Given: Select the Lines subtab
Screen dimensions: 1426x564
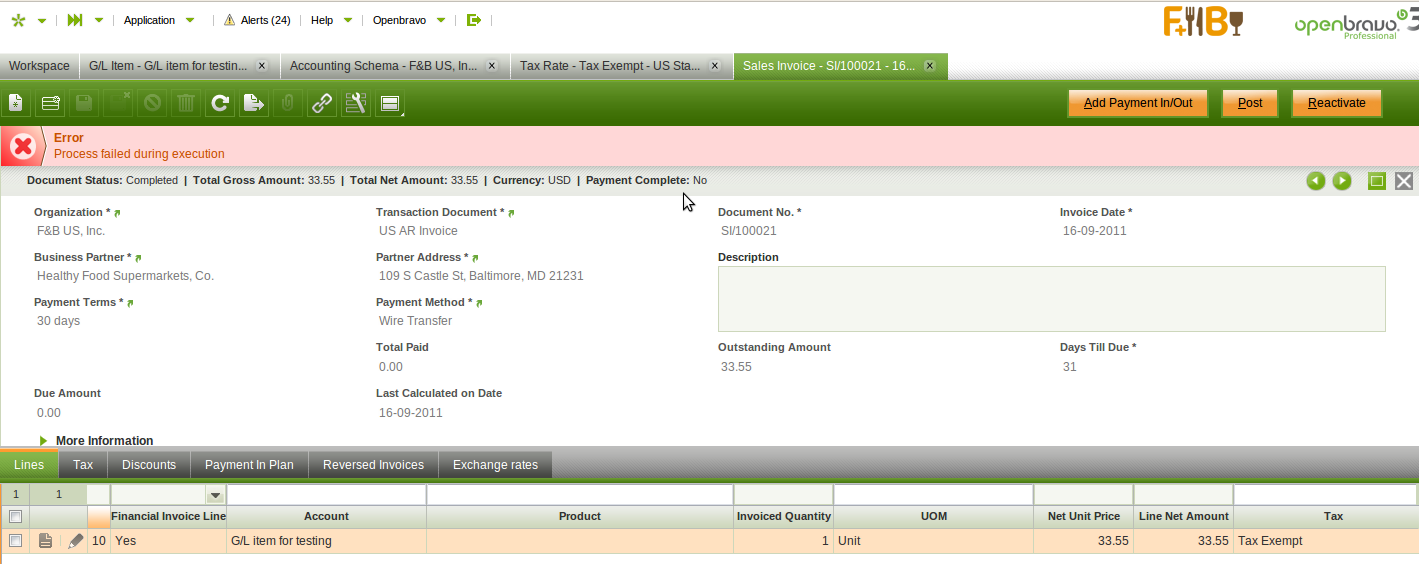Looking at the screenshot, I should [29, 465].
